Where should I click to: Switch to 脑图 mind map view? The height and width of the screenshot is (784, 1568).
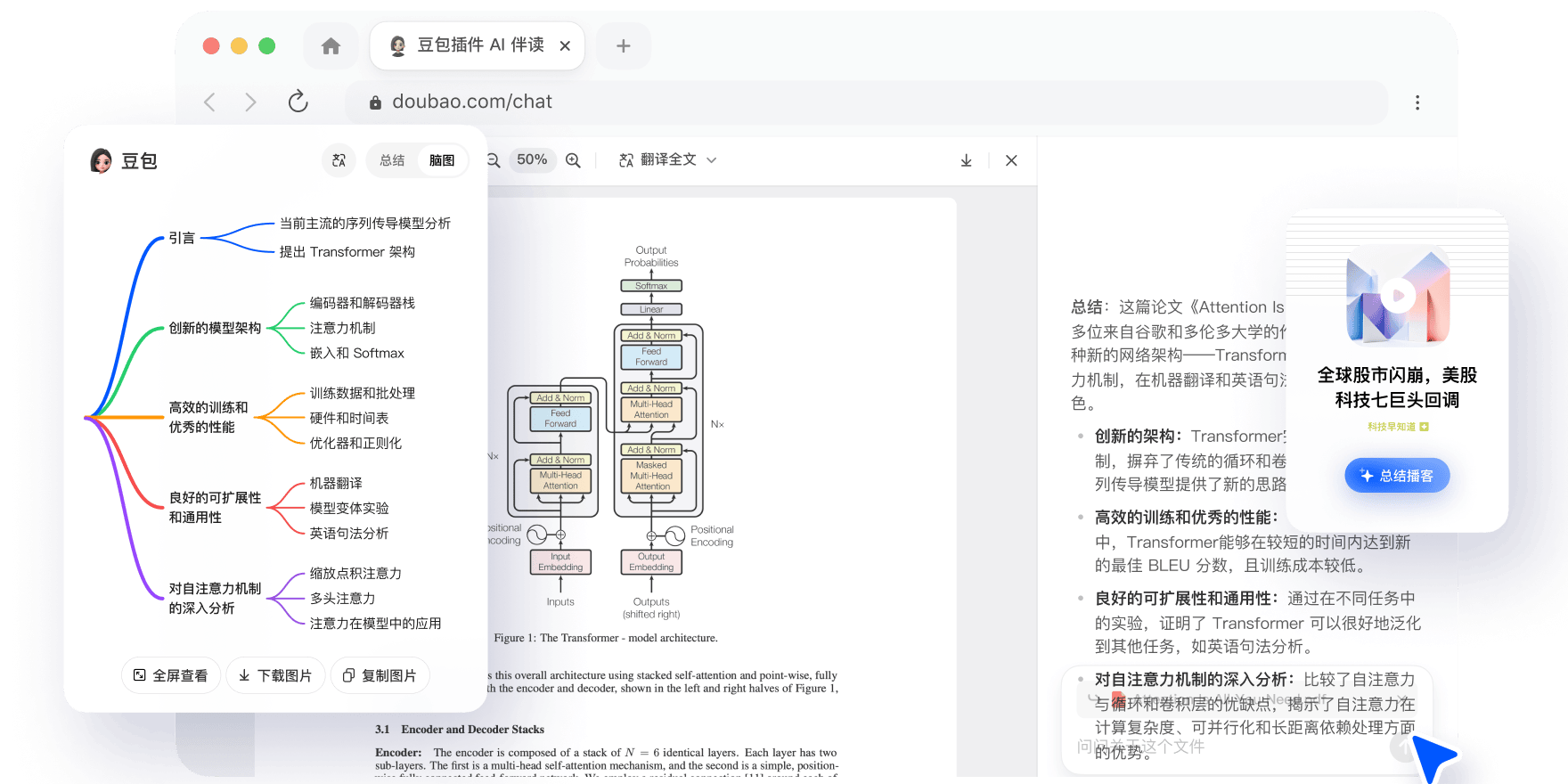[442, 160]
